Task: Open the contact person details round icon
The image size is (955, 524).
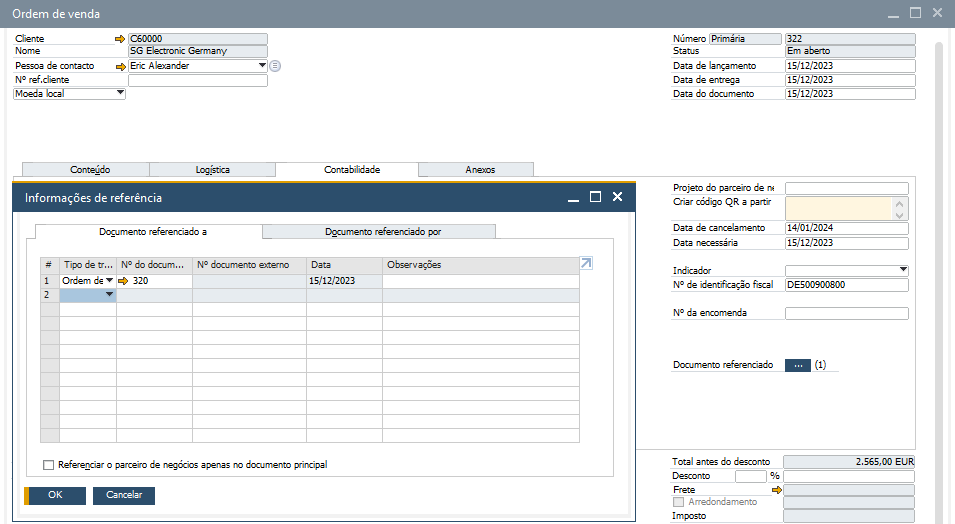Action: point(275,66)
